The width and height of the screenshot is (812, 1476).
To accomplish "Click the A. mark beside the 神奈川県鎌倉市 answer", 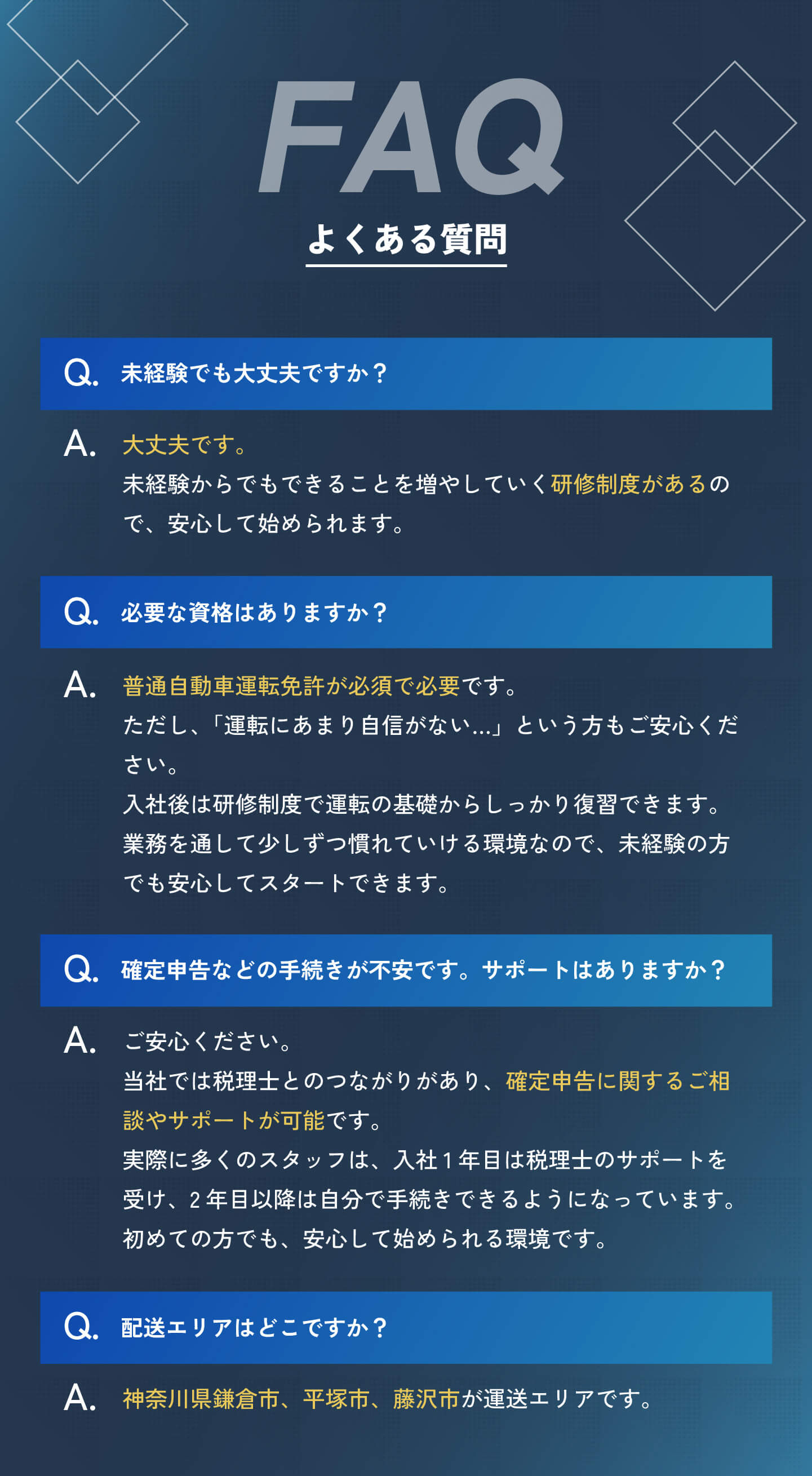I will click(79, 1399).
